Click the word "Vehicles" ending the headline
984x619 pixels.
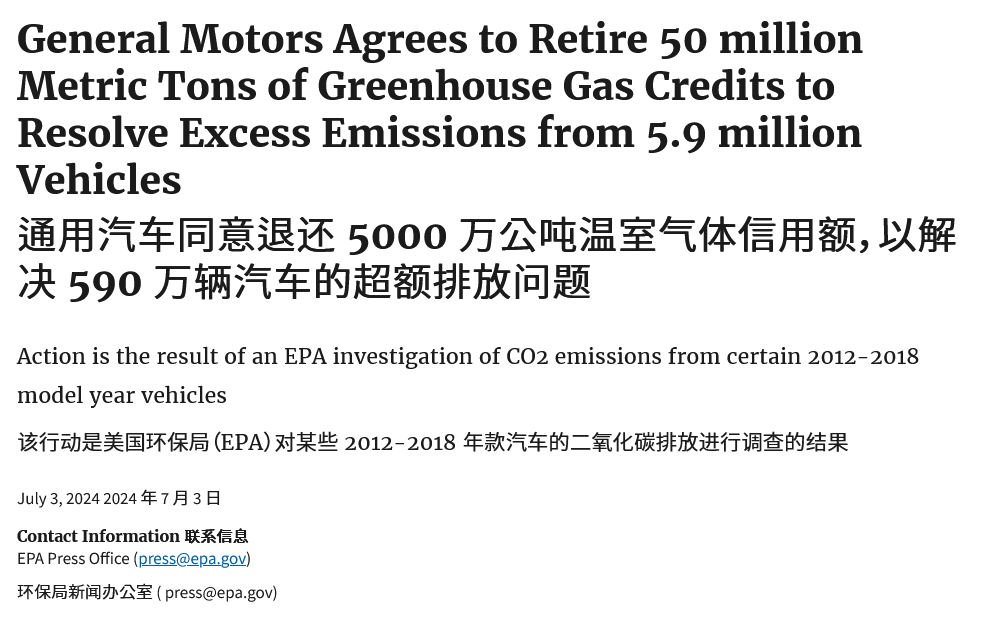click(x=99, y=180)
